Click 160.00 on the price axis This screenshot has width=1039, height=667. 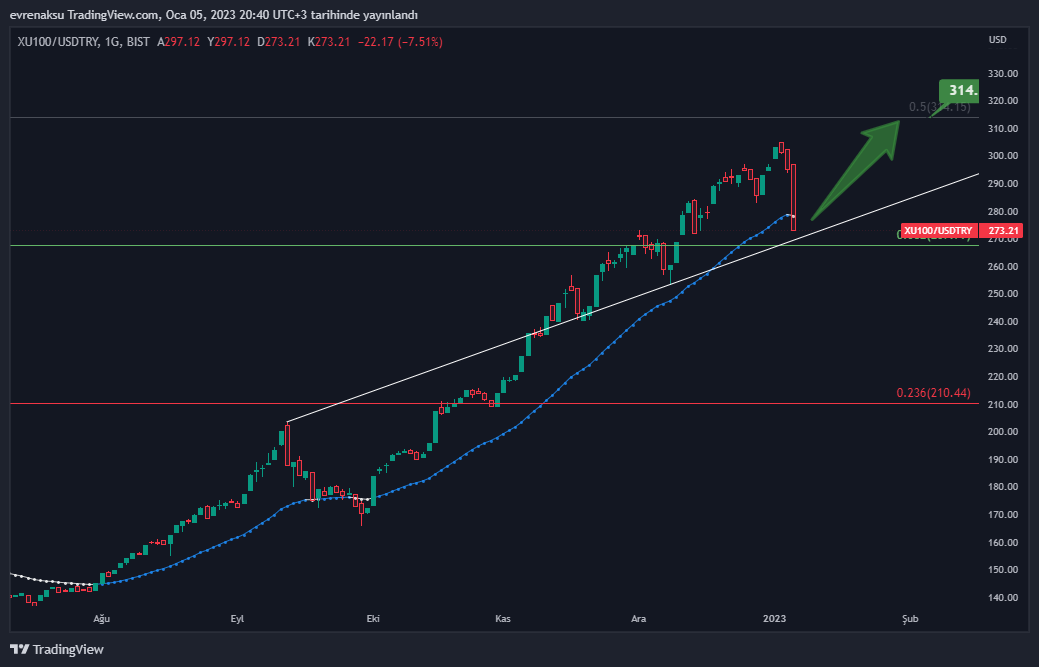[1003, 542]
